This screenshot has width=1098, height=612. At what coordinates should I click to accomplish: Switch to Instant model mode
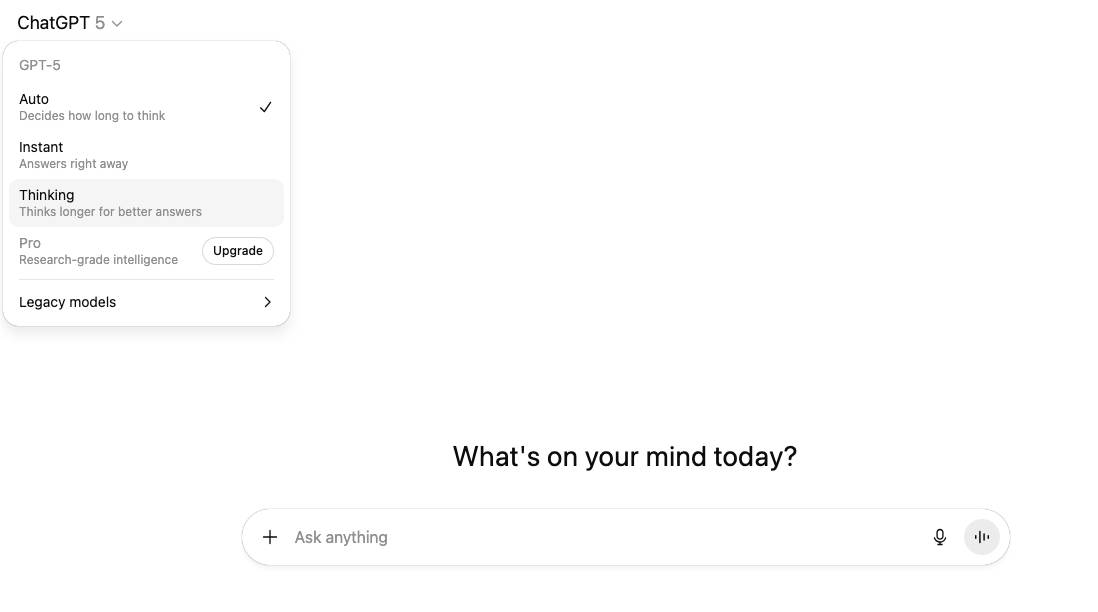click(41, 147)
